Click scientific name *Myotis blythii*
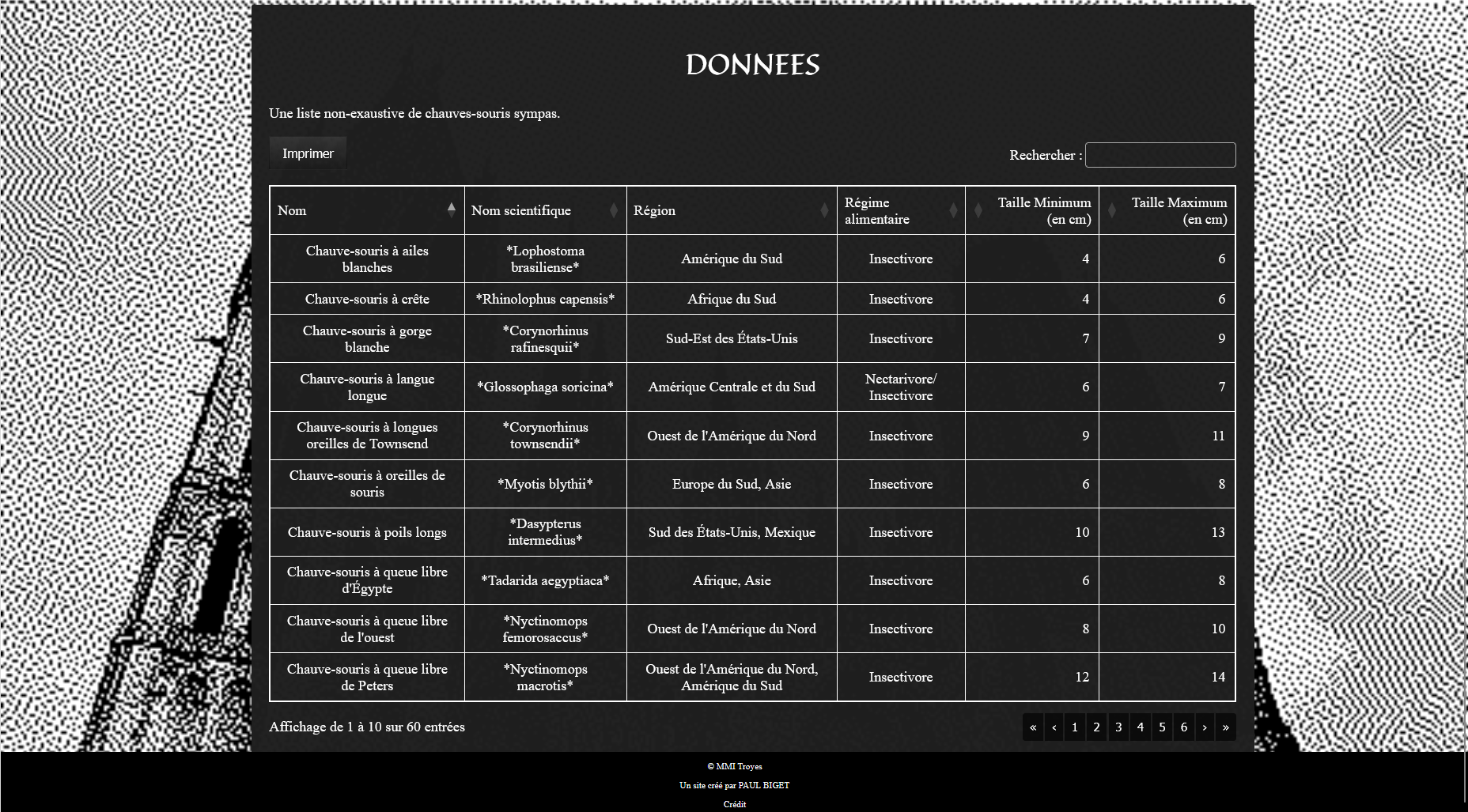The width and height of the screenshot is (1468, 812). tap(546, 484)
